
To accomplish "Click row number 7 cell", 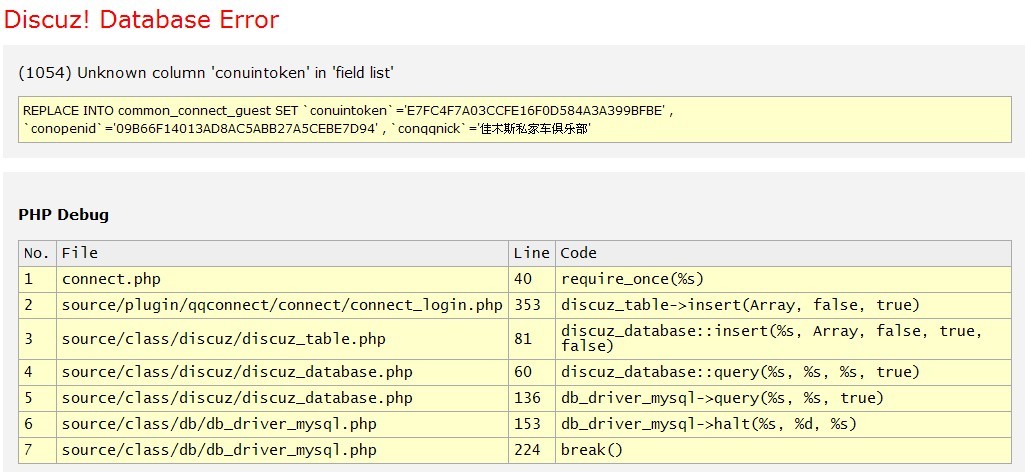I will click(x=37, y=450).
